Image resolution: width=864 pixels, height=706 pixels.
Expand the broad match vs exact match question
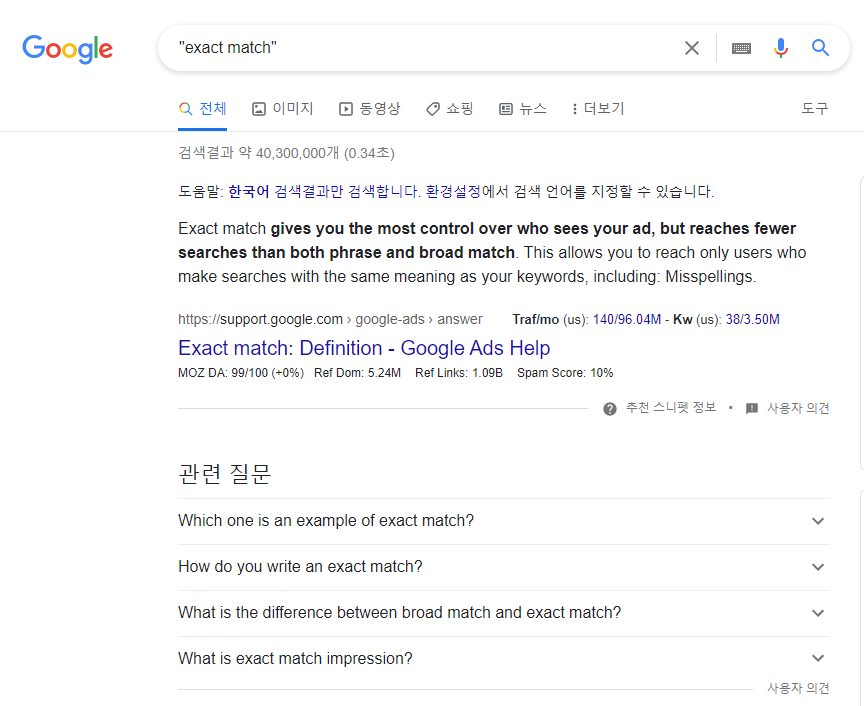(x=504, y=613)
